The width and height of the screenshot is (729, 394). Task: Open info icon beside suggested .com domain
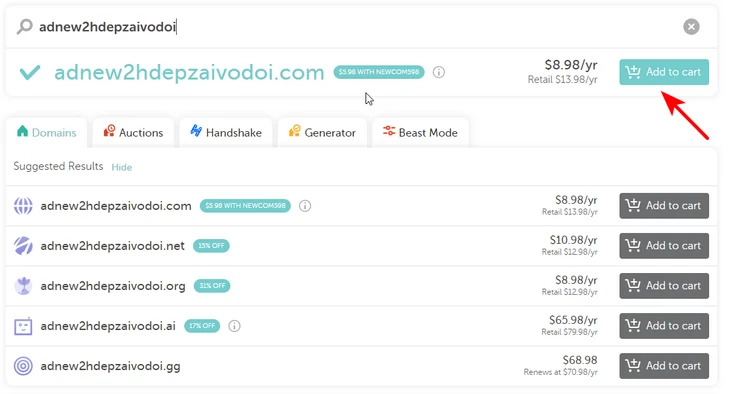point(305,206)
